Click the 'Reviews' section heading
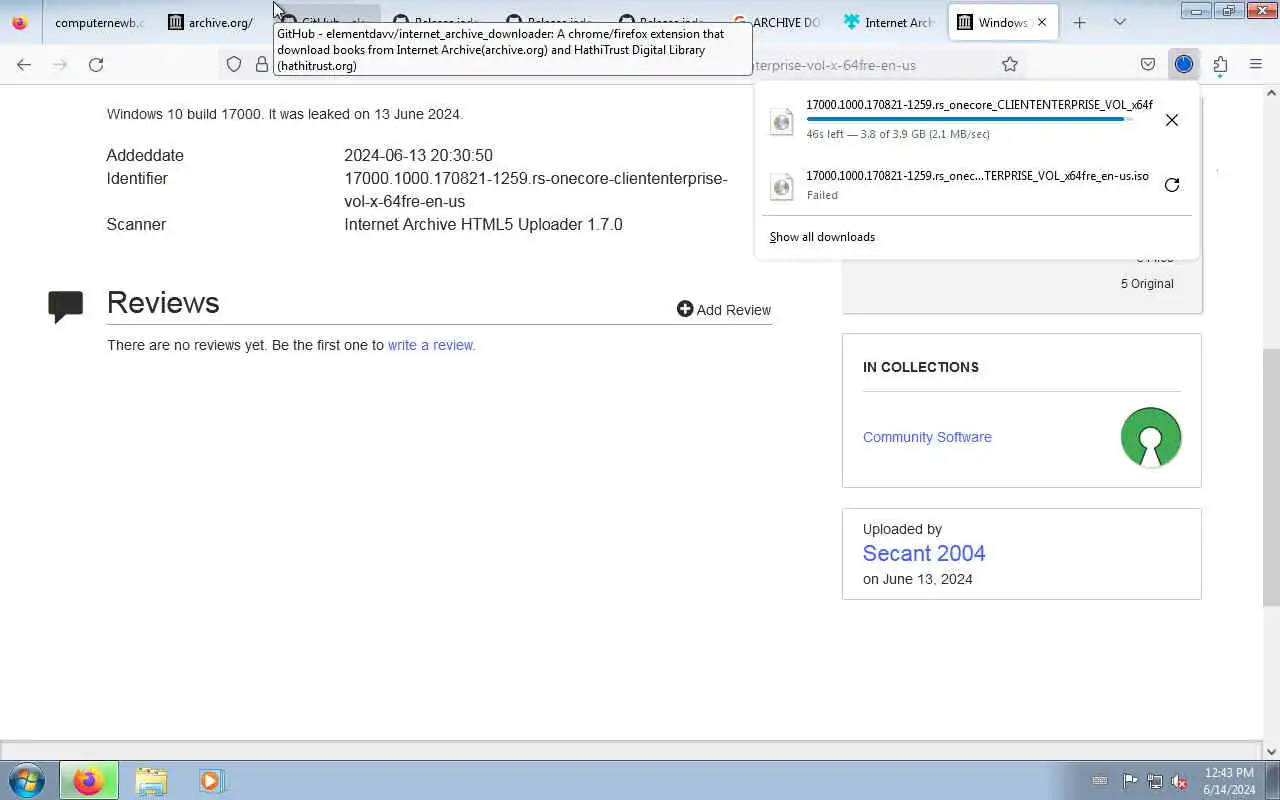1280x800 pixels. click(163, 303)
